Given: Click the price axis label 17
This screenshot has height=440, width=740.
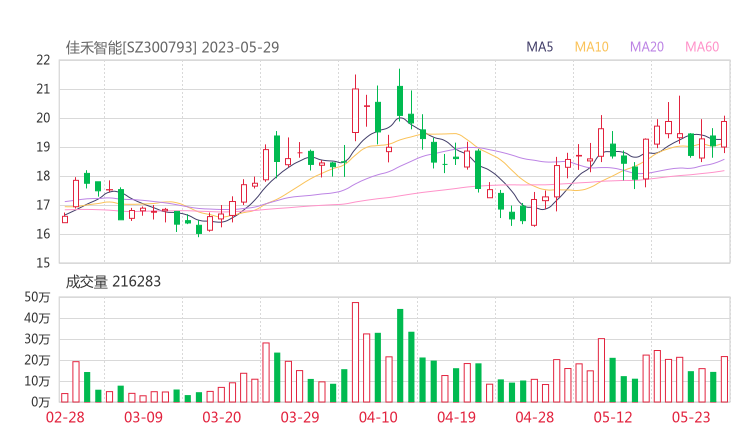Looking at the screenshot, I should pos(43,205).
